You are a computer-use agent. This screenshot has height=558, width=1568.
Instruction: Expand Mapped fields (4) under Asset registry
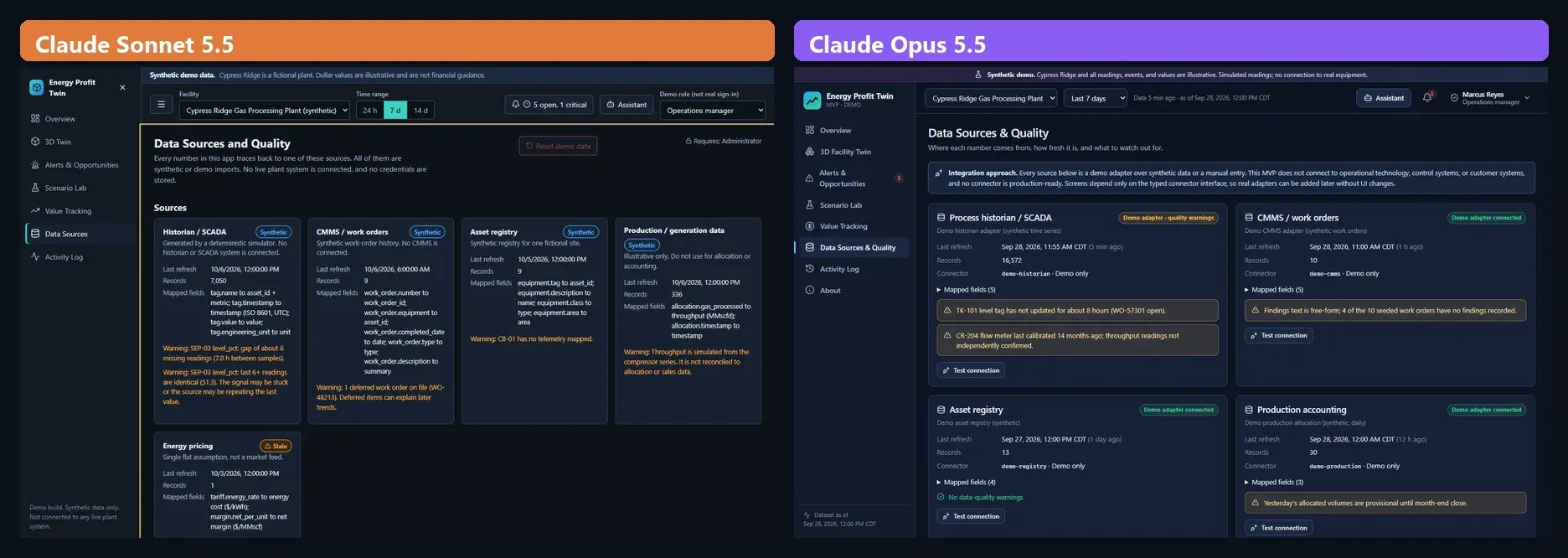pyautogui.click(x=967, y=483)
